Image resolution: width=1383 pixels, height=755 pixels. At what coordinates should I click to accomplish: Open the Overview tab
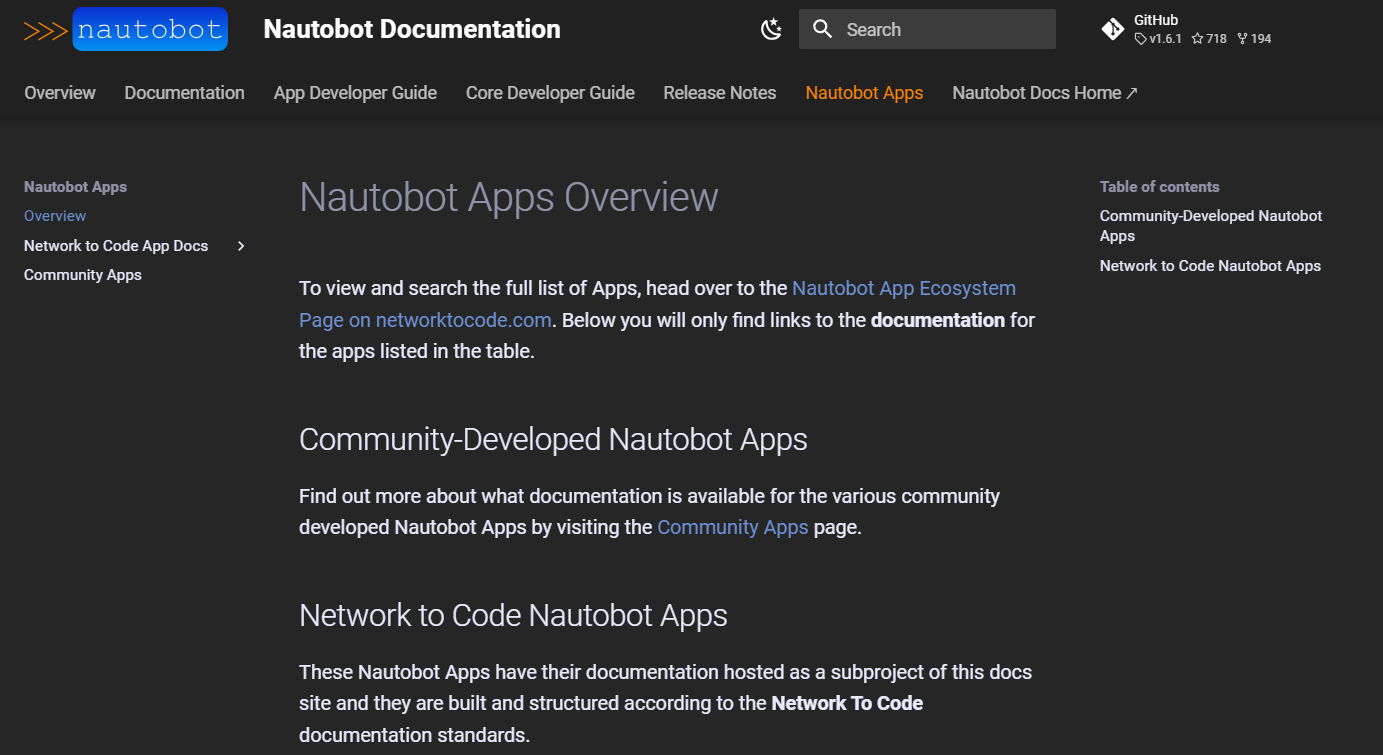pos(60,93)
